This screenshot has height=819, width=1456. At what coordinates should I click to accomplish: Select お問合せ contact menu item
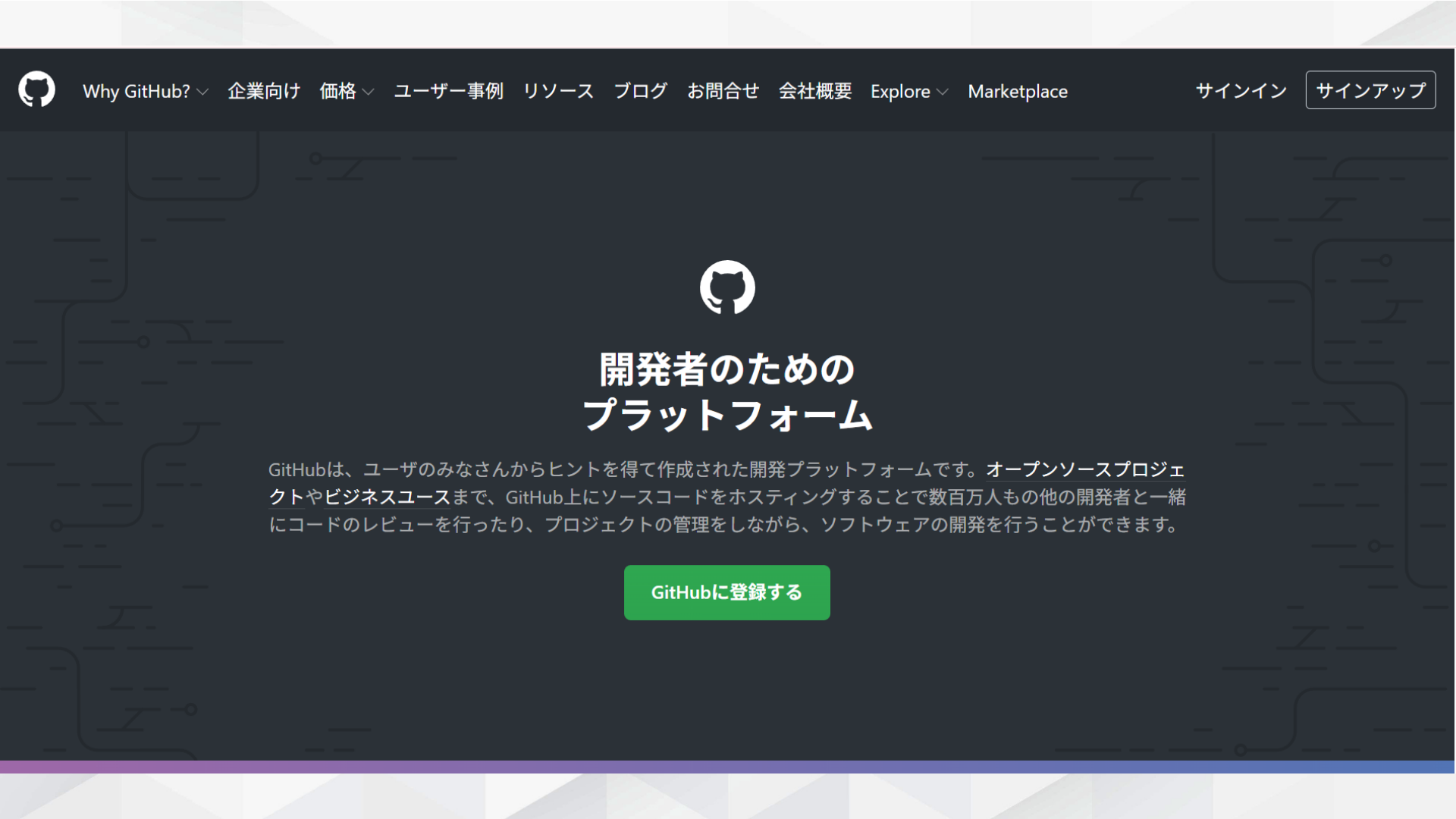click(723, 91)
